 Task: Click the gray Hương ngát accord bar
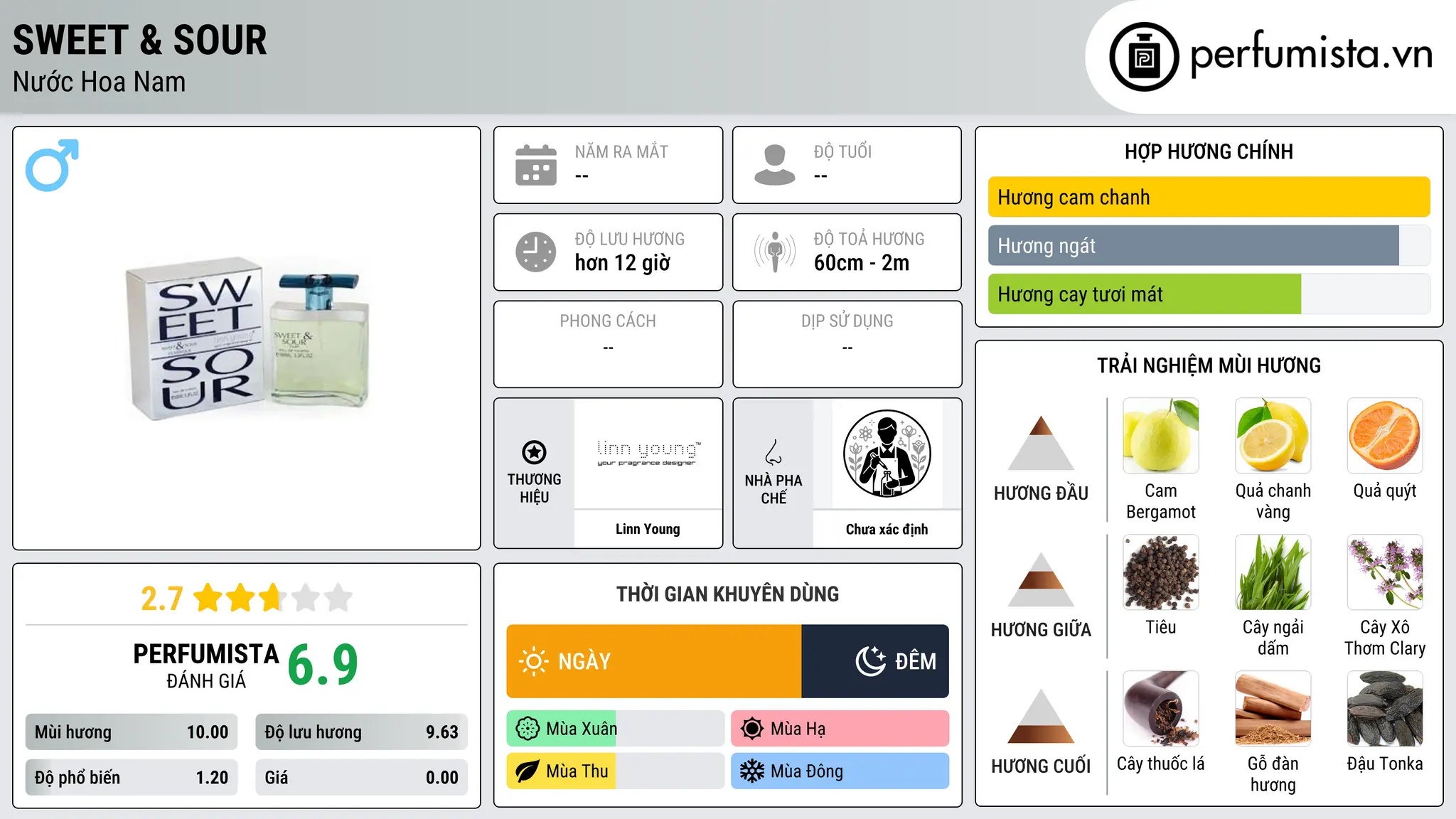click(x=1193, y=245)
